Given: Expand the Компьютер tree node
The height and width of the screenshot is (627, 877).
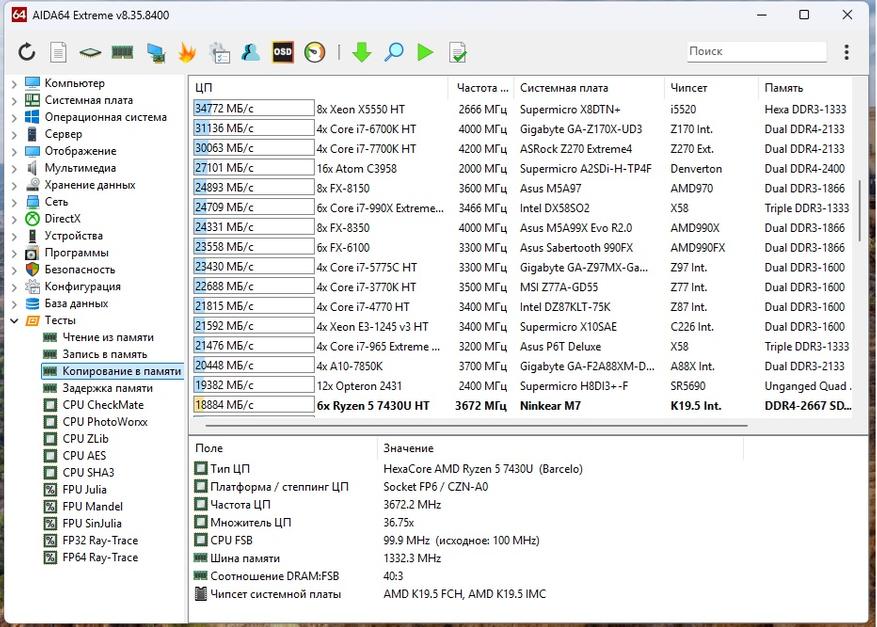Looking at the screenshot, I should 15,83.
